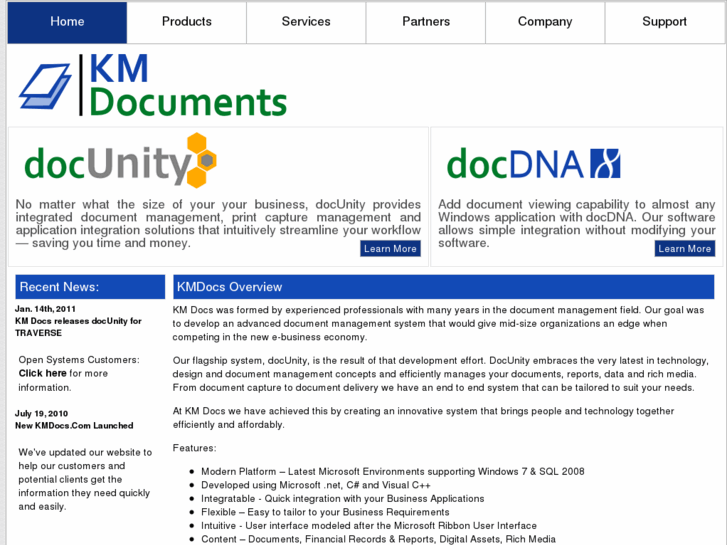
Task: Click the docUnity logo image
Action: pyautogui.click(x=121, y=160)
